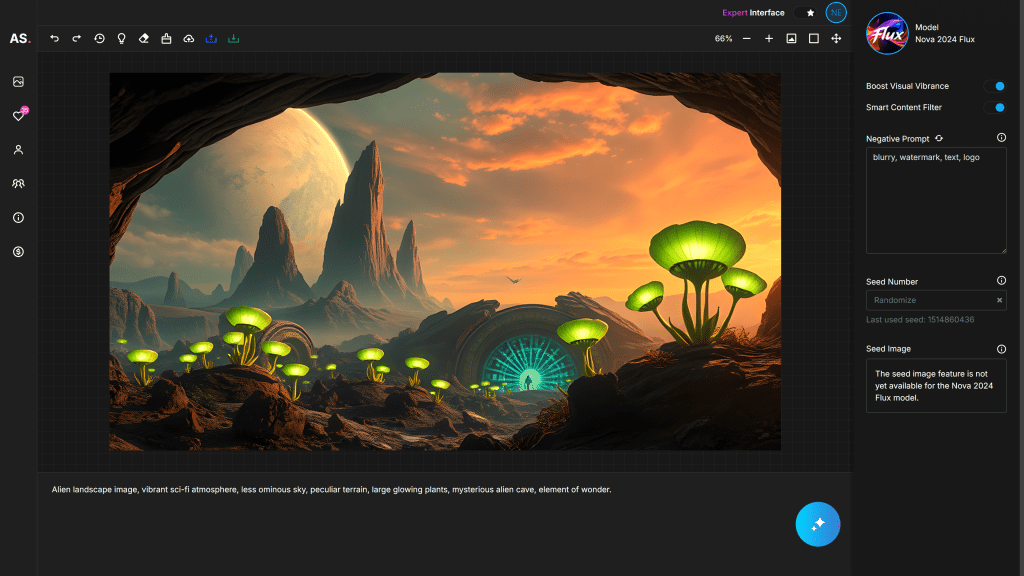The width and height of the screenshot is (1024, 576).
Task: Click the Undo arrow
Action: click(x=55, y=39)
